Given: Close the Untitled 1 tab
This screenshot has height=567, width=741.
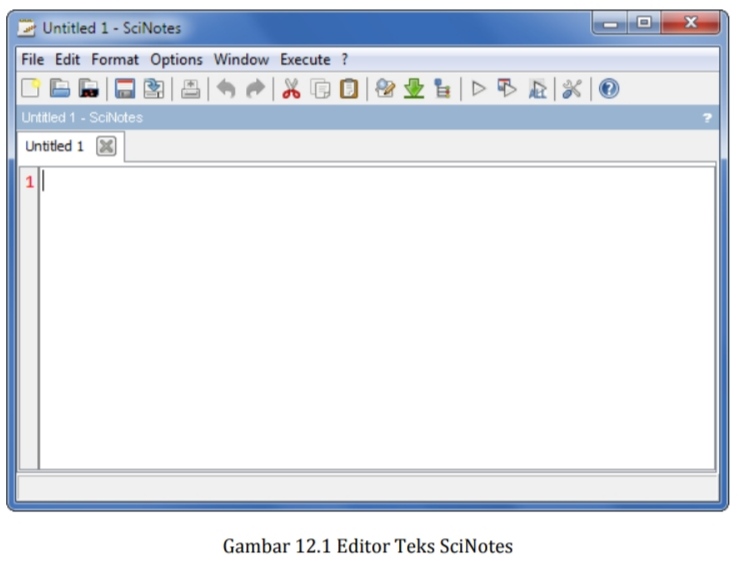Looking at the screenshot, I should point(106,146).
